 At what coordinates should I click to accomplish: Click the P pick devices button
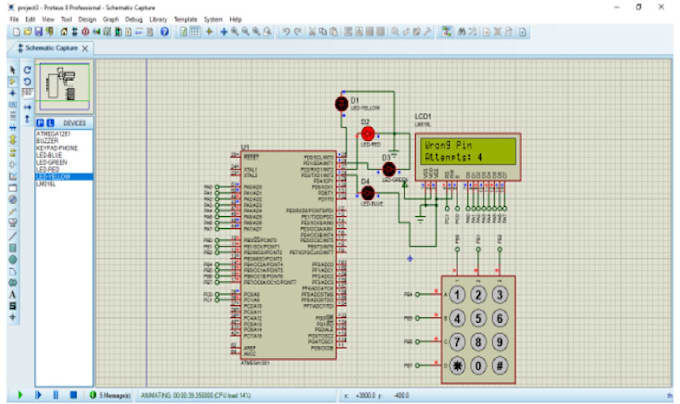coord(40,123)
